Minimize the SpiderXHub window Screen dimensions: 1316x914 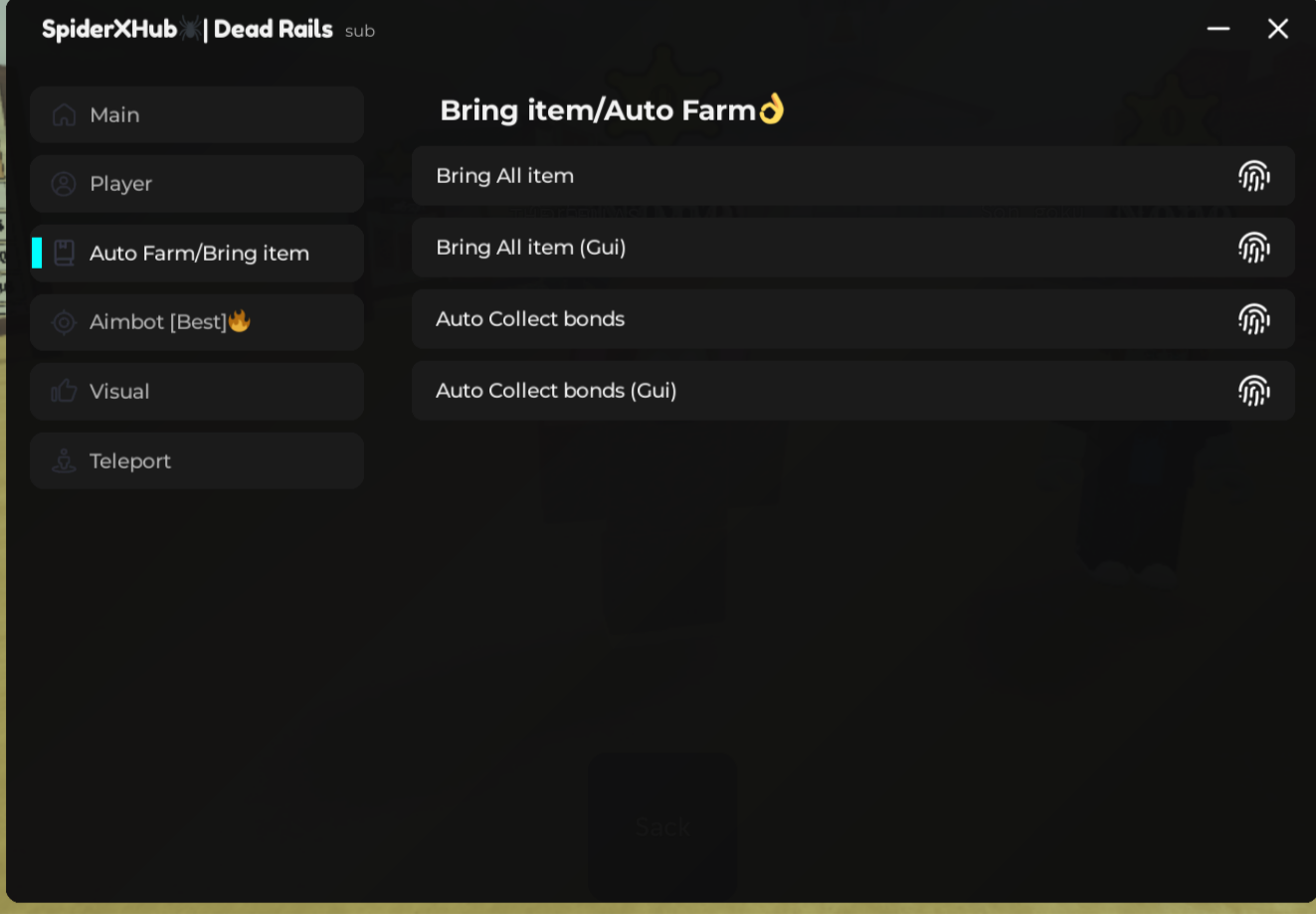point(1219,29)
